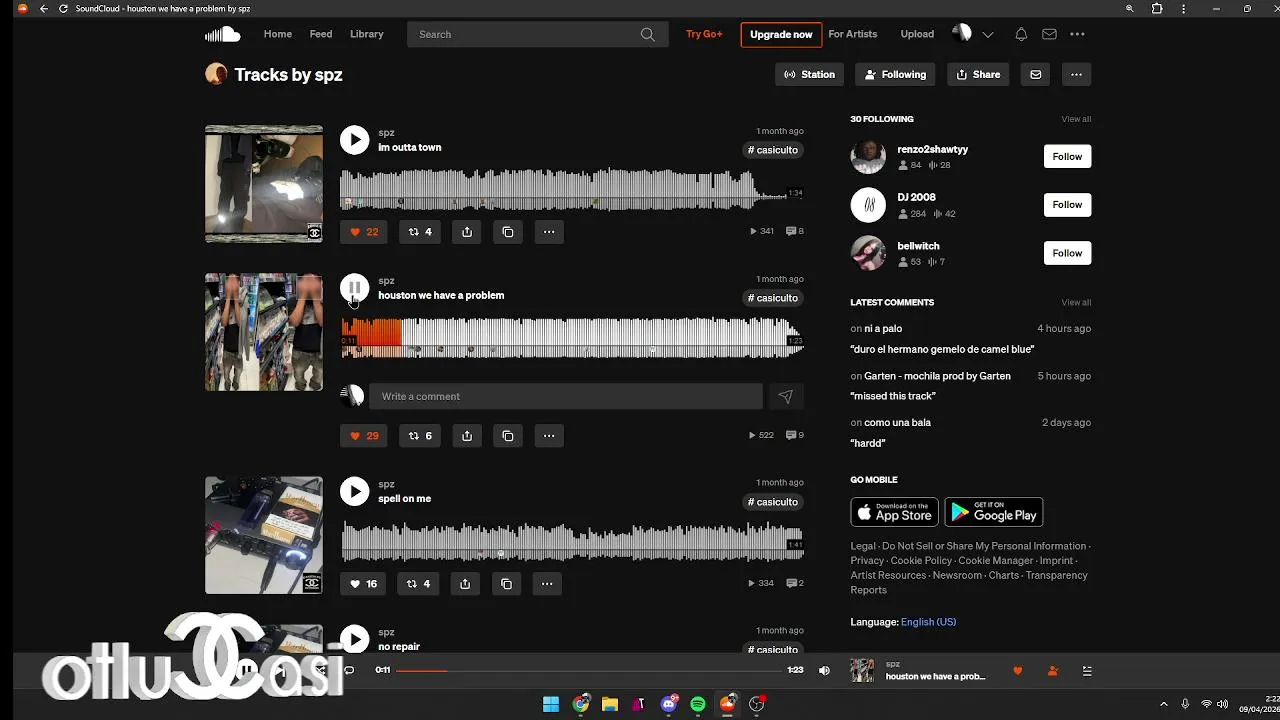Expand the profile dropdown chevron
Screen dimensions: 1280x720
pos(988,34)
